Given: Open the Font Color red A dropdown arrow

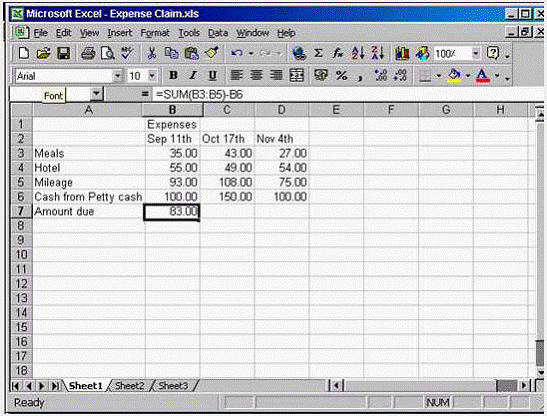Looking at the screenshot, I should [497, 75].
